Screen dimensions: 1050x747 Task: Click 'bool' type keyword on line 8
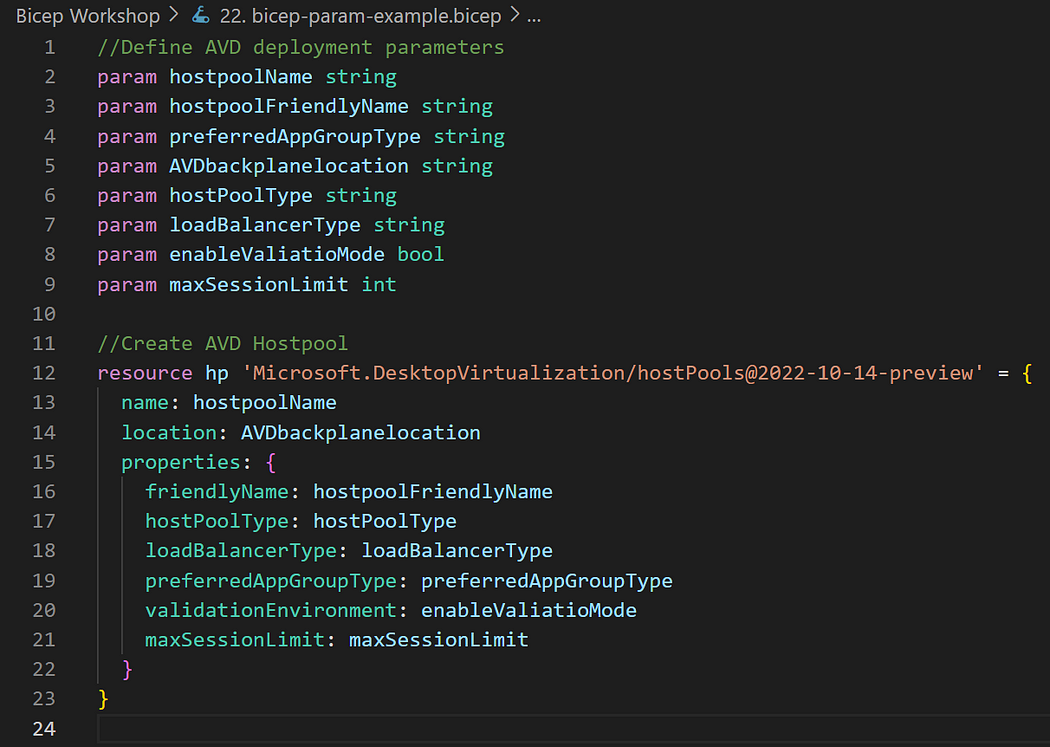point(421,254)
